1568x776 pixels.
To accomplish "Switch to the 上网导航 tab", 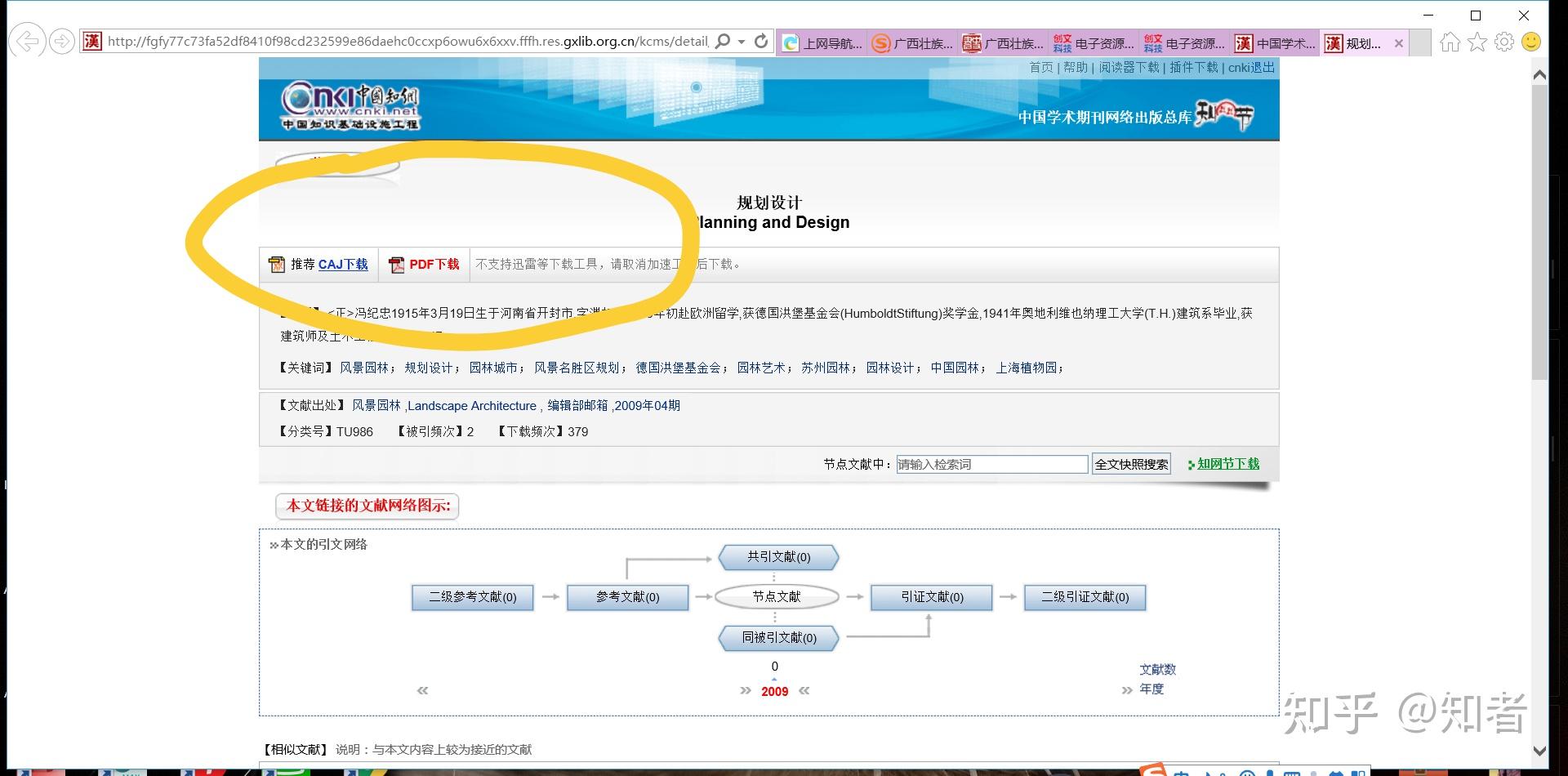I will [x=822, y=43].
